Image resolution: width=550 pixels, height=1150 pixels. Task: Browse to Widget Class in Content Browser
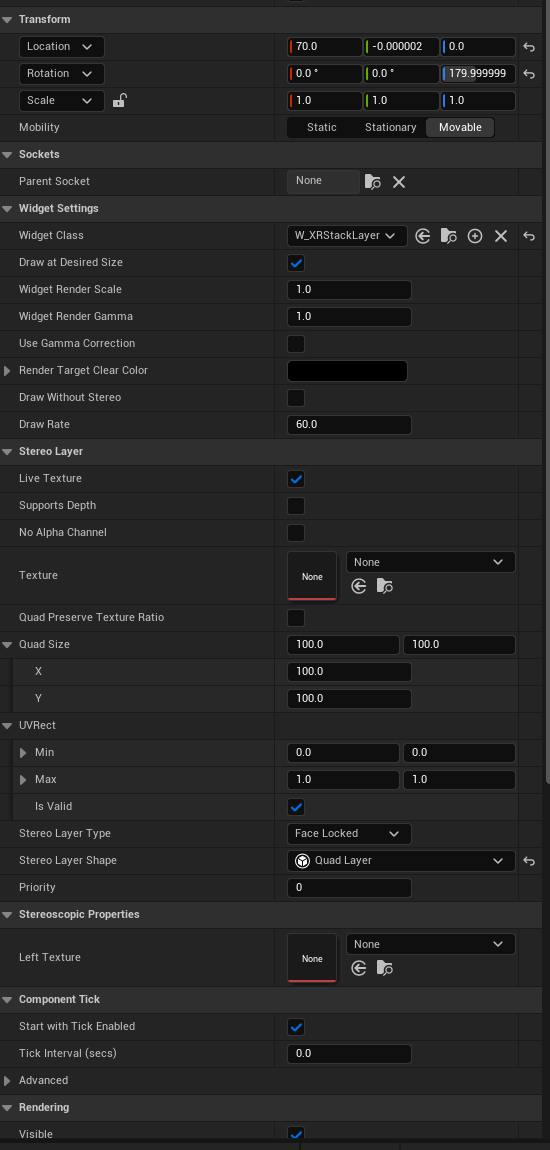tap(449, 236)
